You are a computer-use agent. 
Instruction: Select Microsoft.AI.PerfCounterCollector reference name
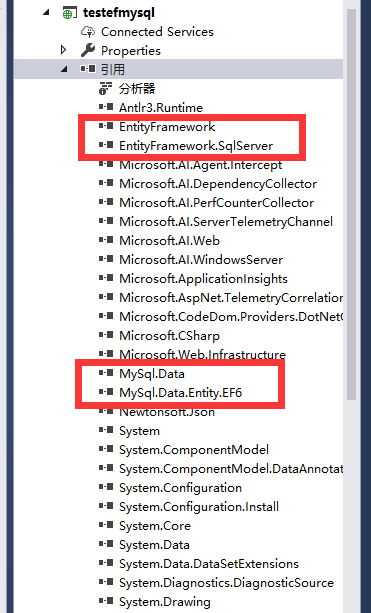[x=216, y=203]
